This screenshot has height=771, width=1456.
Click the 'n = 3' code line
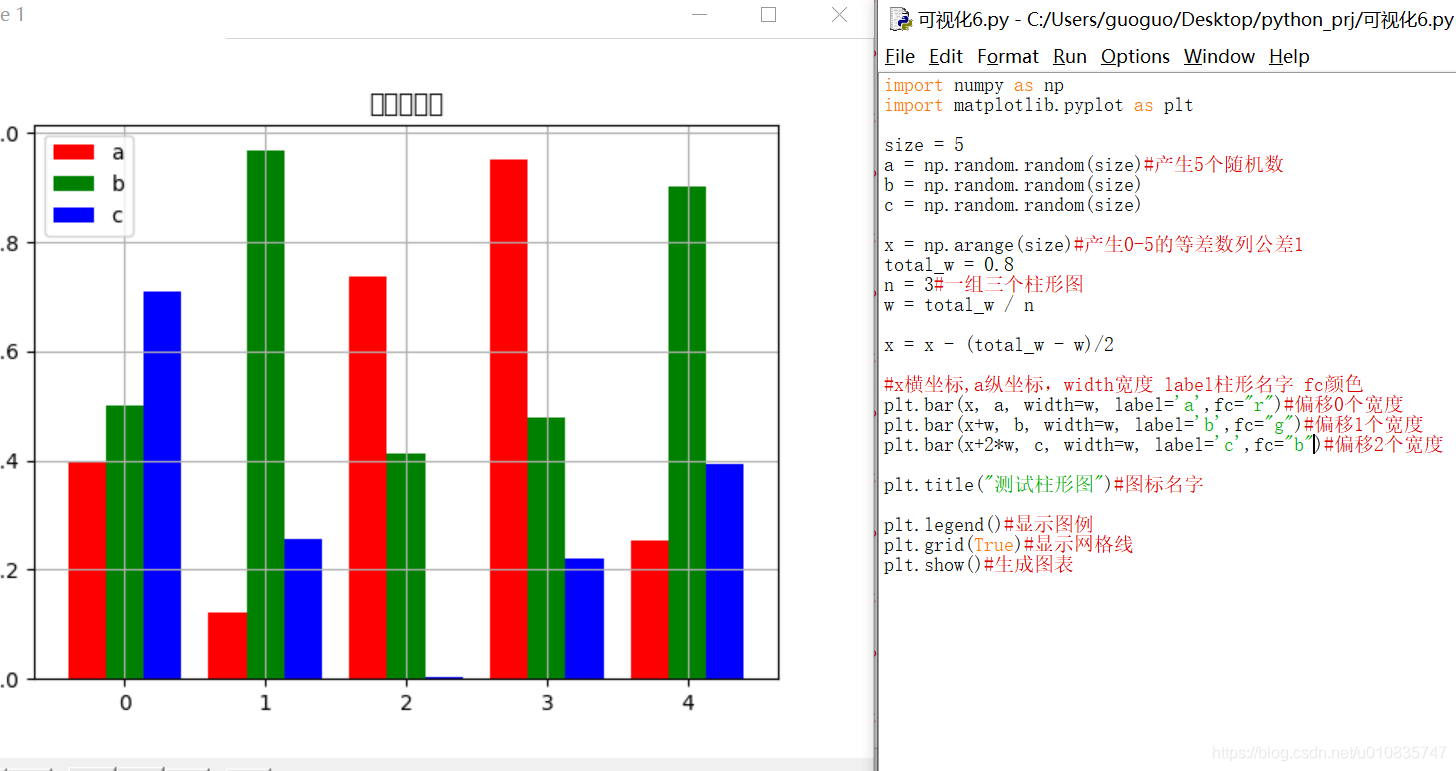984,285
